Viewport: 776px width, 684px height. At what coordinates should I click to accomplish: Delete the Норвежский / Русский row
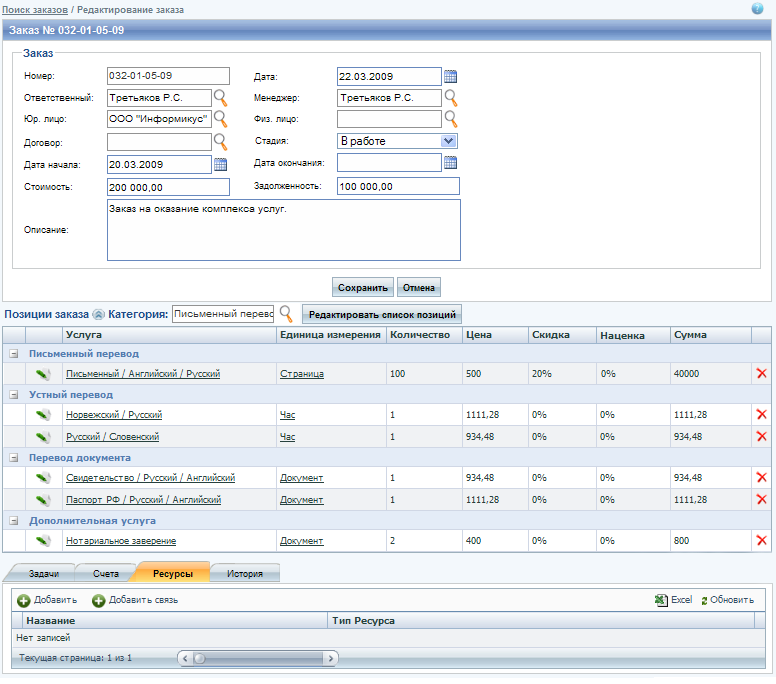(761, 414)
